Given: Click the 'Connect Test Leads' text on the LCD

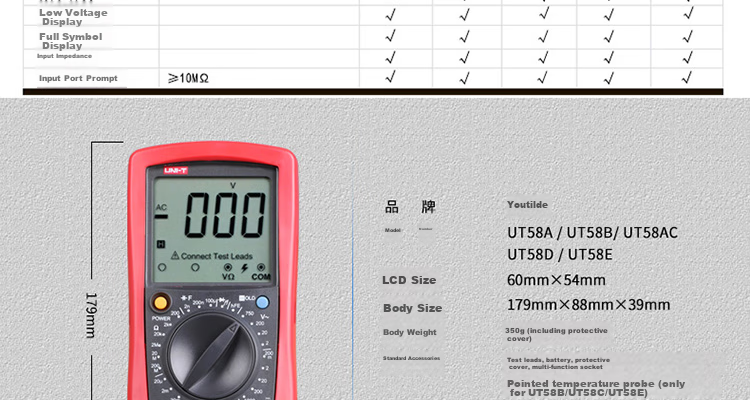Looking at the screenshot, I should coord(216,256).
